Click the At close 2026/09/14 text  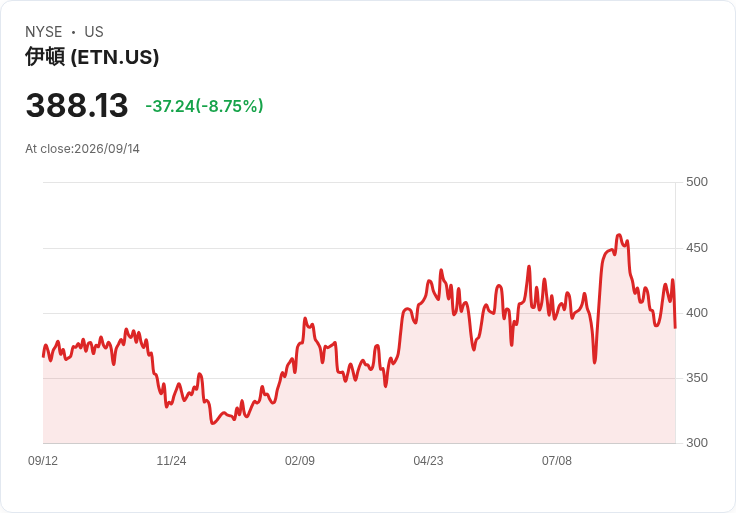pyautogui.click(x=83, y=149)
